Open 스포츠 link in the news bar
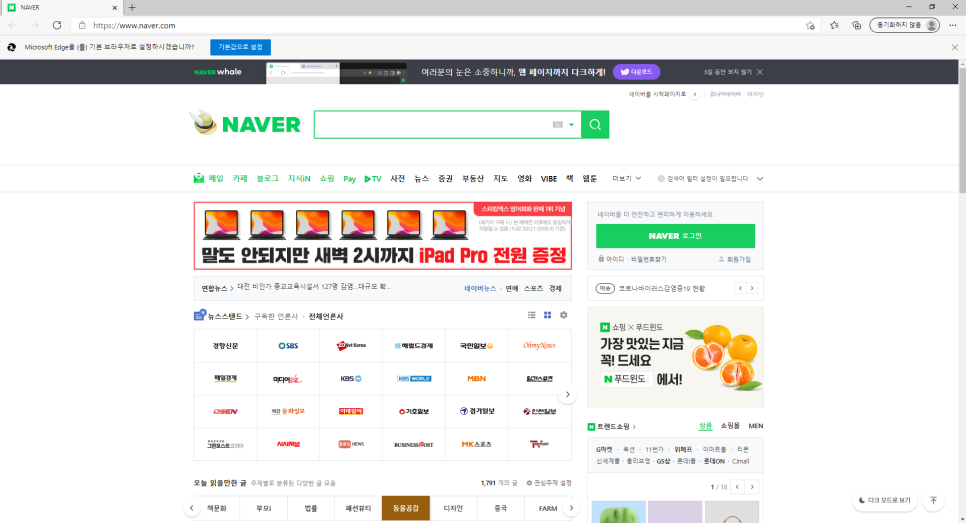The width and height of the screenshot is (966, 523). pos(534,288)
